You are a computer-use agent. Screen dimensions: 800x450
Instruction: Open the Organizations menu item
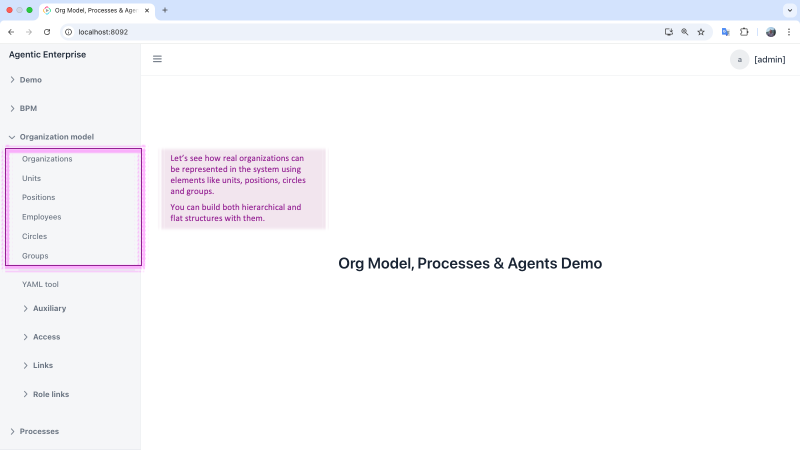point(47,159)
